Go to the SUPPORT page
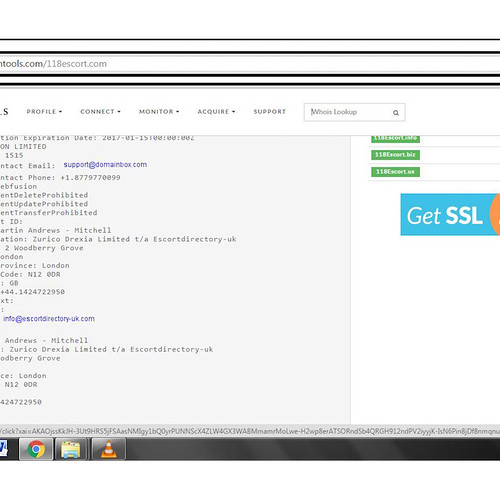Viewport: 500px width, 500px height. [269, 112]
